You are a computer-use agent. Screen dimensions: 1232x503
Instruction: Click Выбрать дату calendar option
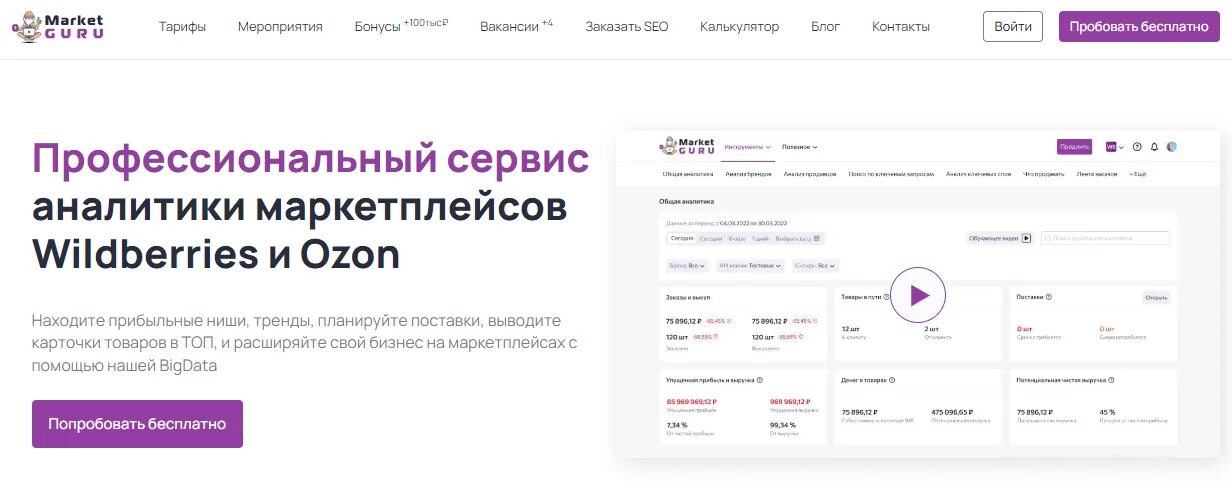tap(797, 238)
